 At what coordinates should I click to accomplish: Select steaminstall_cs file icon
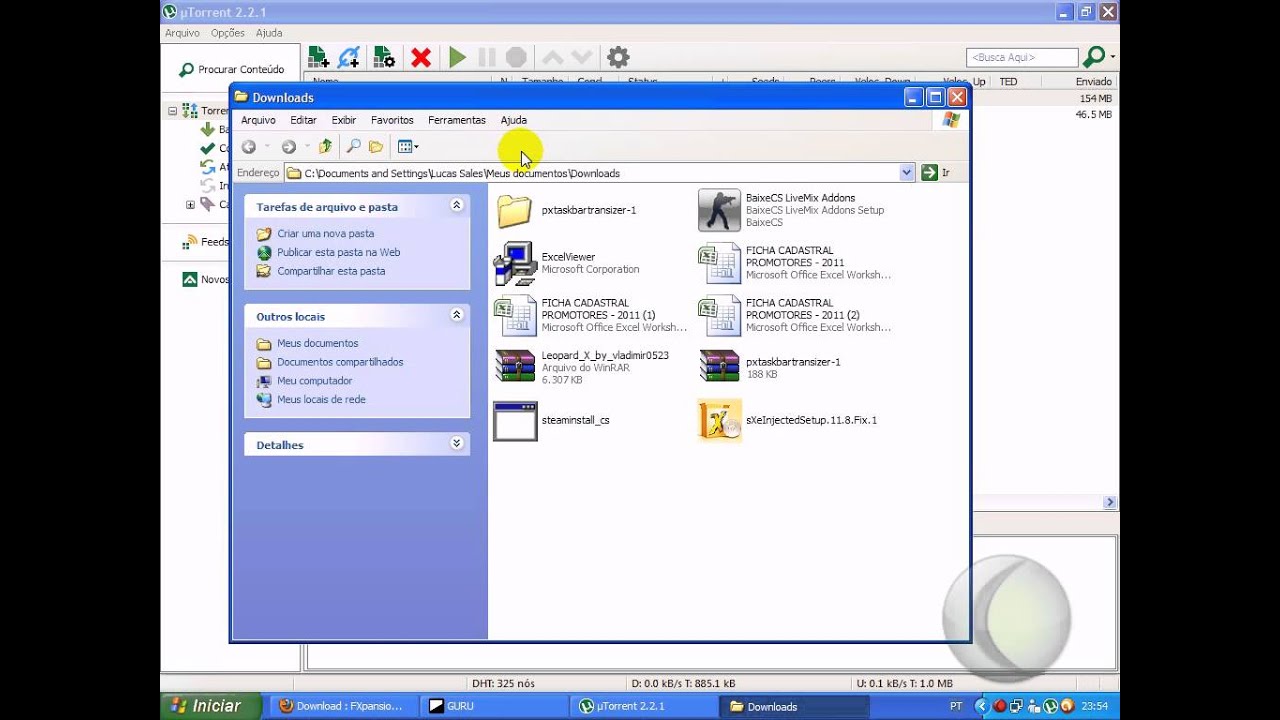coord(515,421)
